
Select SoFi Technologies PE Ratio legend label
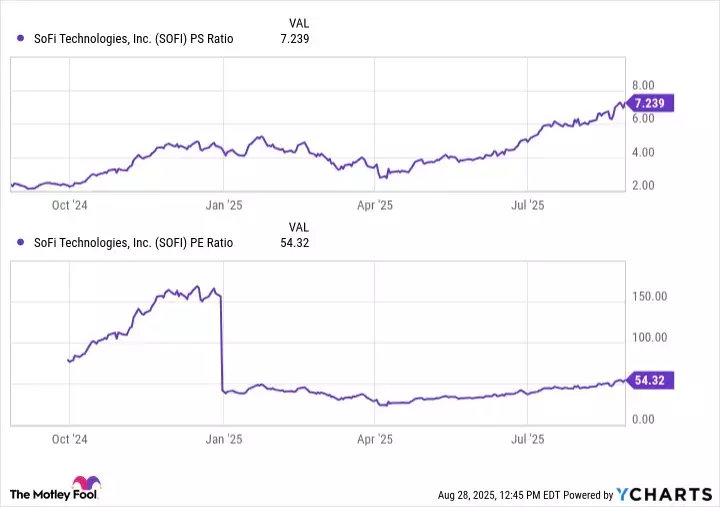coord(132,242)
